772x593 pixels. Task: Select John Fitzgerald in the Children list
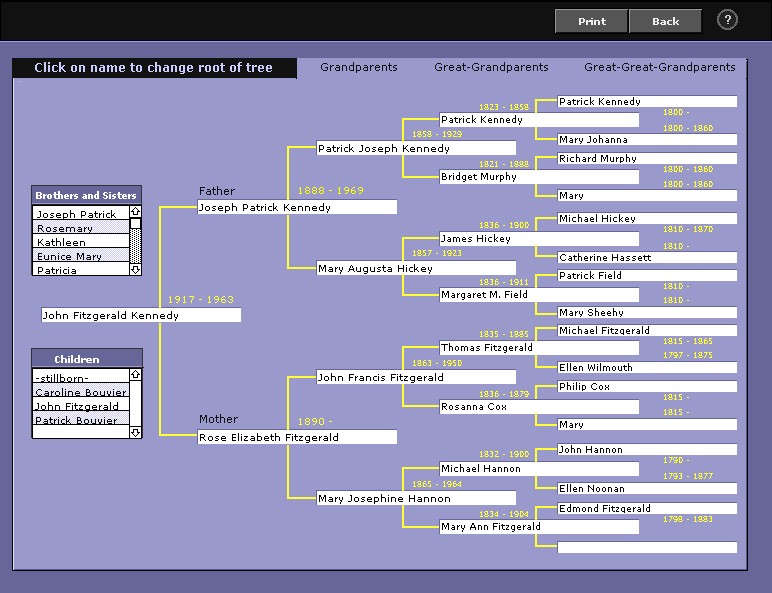[81, 405]
